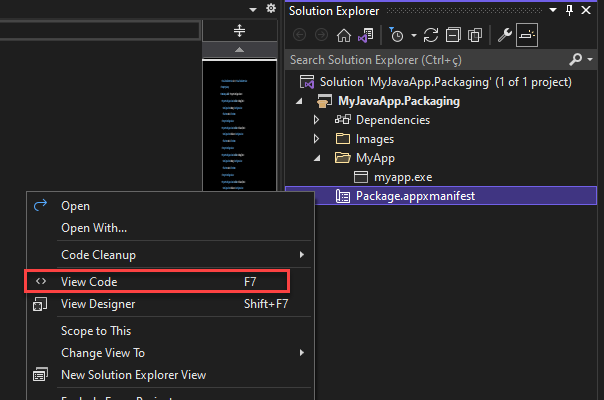
Task: Select the MyApp folder
Action: [375, 158]
